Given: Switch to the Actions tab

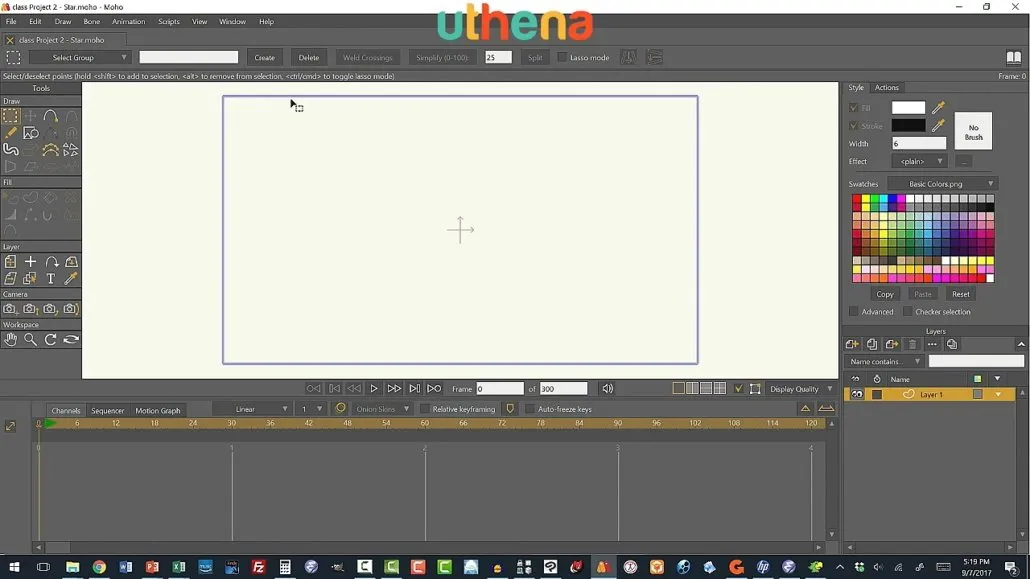Looking at the screenshot, I should pyautogui.click(x=886, y=87).
